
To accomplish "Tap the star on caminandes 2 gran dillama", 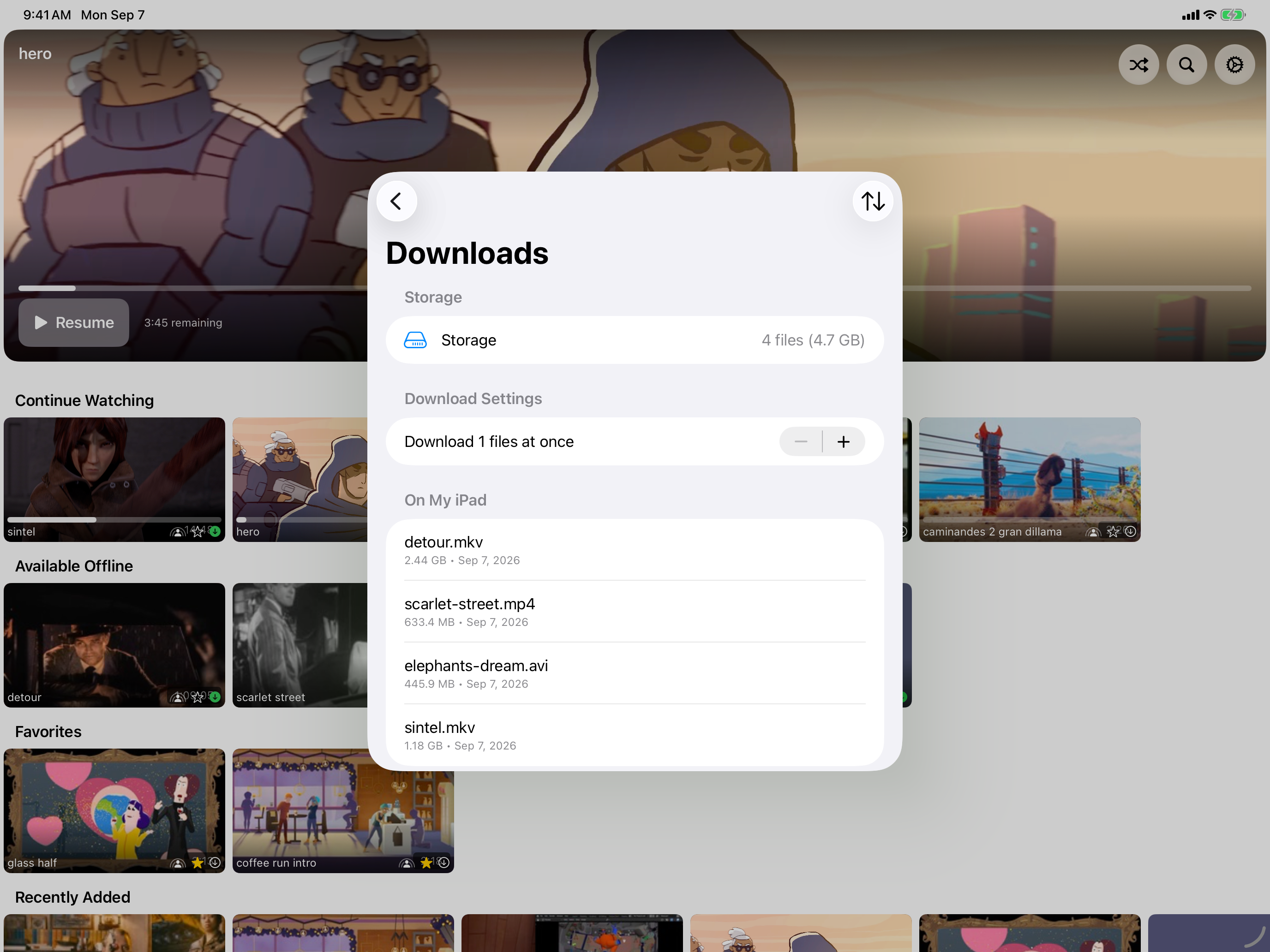I will click(1113, 532).
